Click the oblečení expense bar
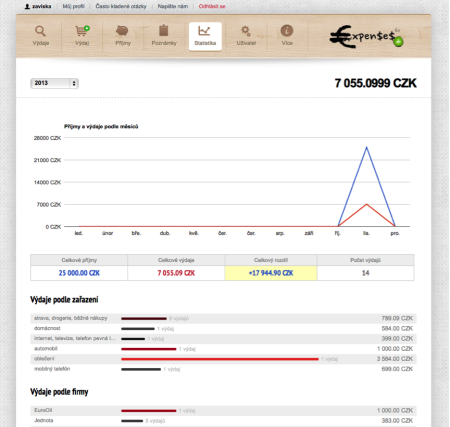 coord(220,359)
